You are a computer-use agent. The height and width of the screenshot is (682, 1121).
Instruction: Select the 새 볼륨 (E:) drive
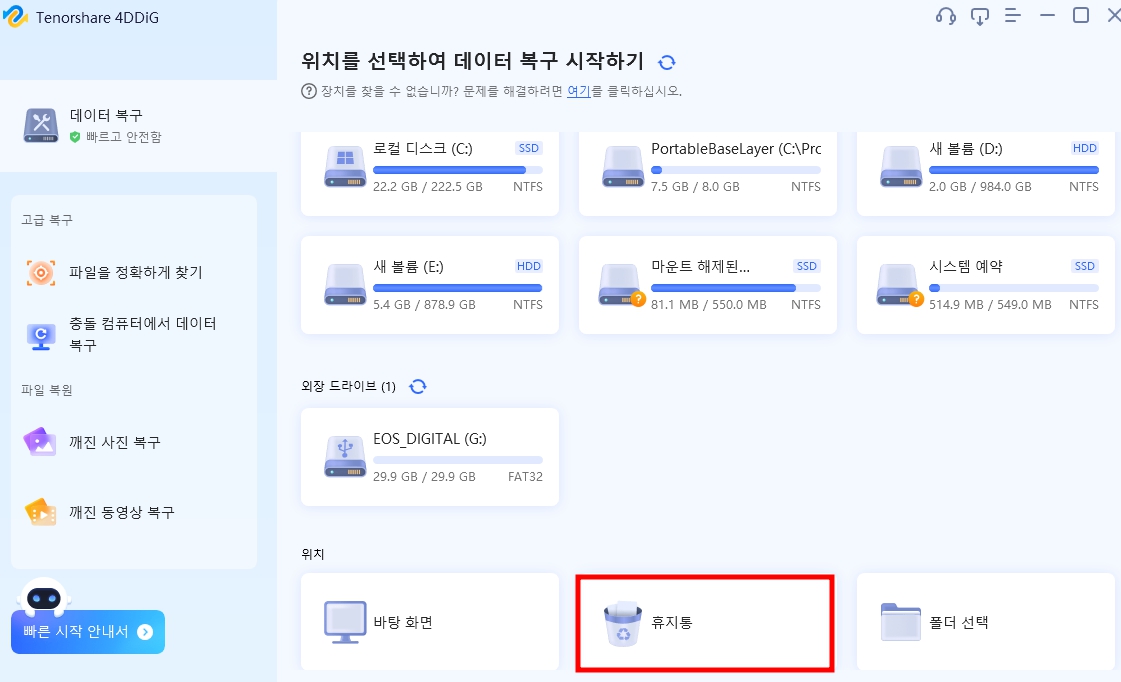430,285
